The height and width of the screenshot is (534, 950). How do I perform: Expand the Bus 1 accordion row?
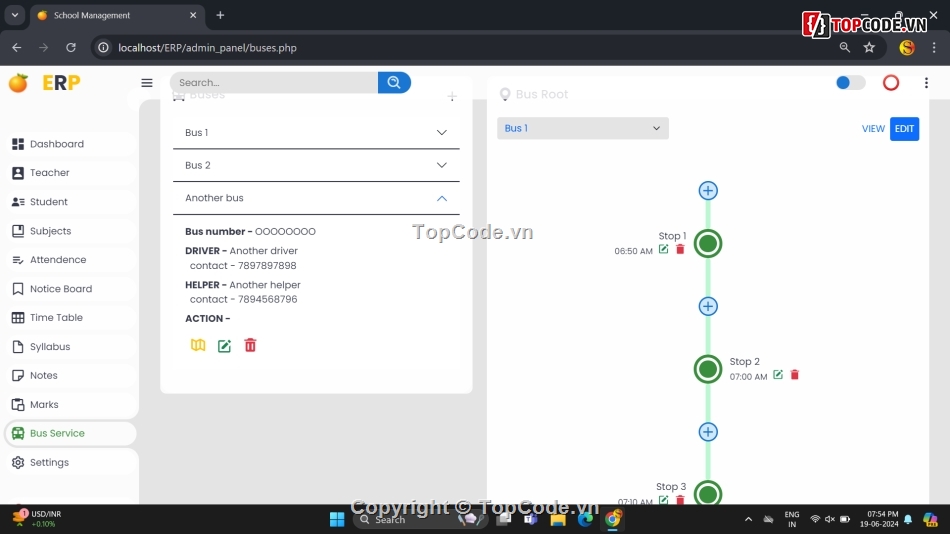(316, 133)
